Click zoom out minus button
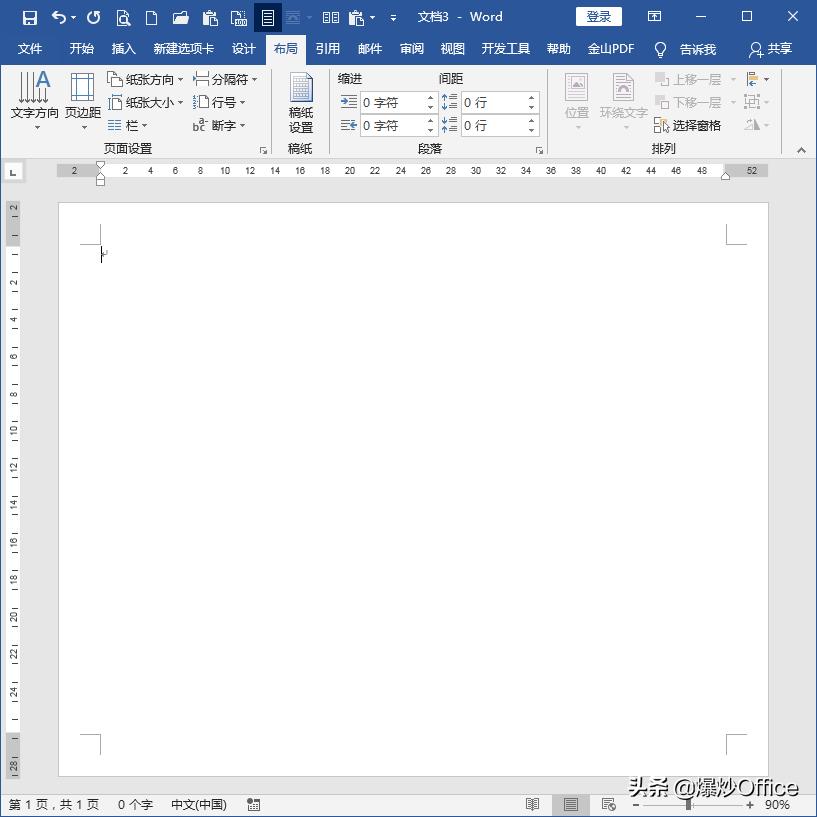 636,805
